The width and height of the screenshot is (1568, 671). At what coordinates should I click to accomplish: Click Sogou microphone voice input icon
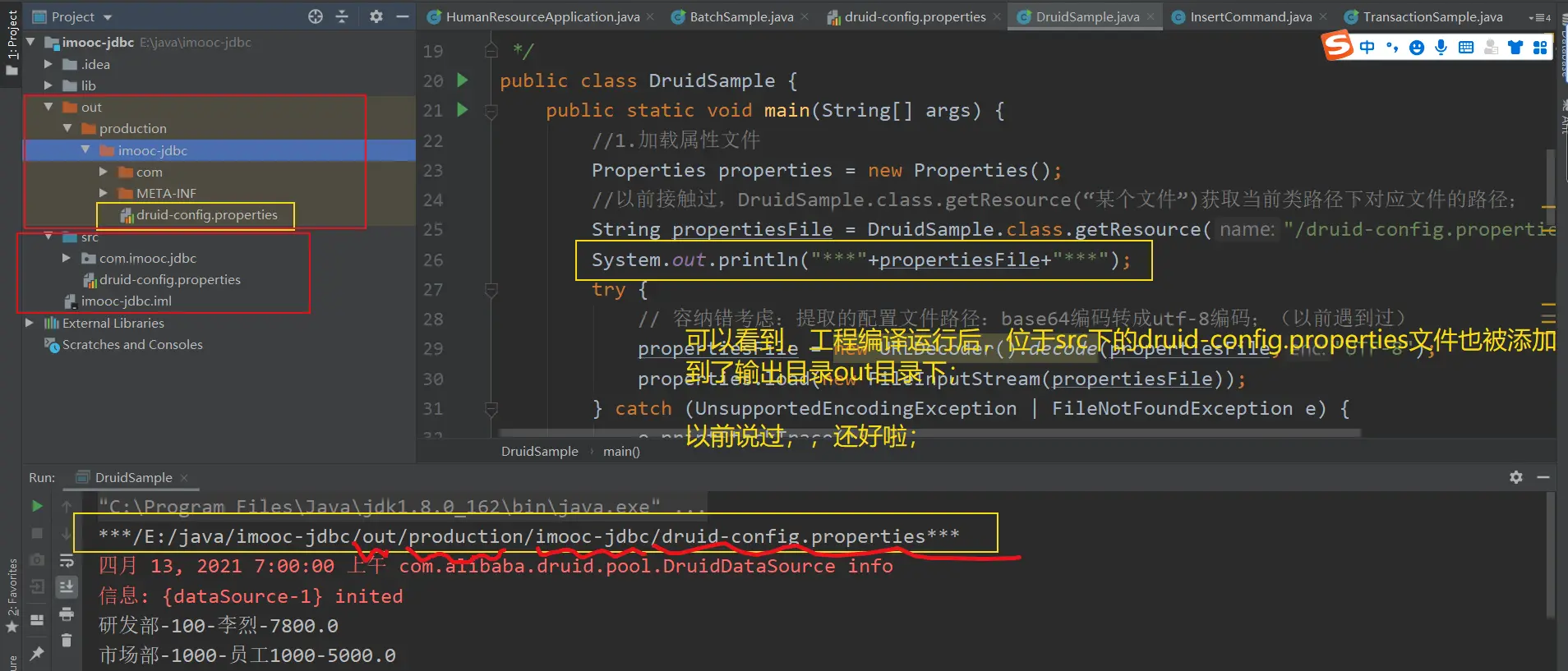click(1441, 48)
